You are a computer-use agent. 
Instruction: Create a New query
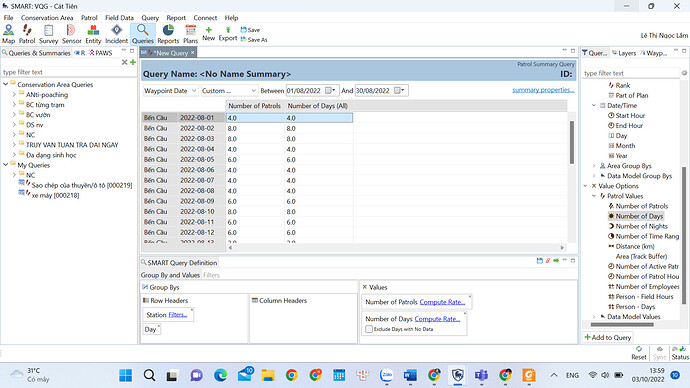pos(209,34)
